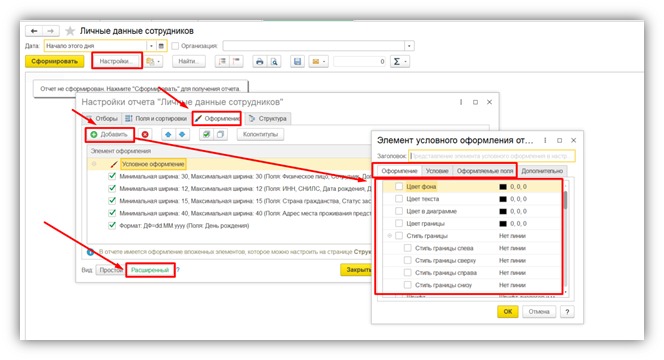Open print preview icon
Screen dimensions: 664x360
pyautogui.click(x=274, y=61)
